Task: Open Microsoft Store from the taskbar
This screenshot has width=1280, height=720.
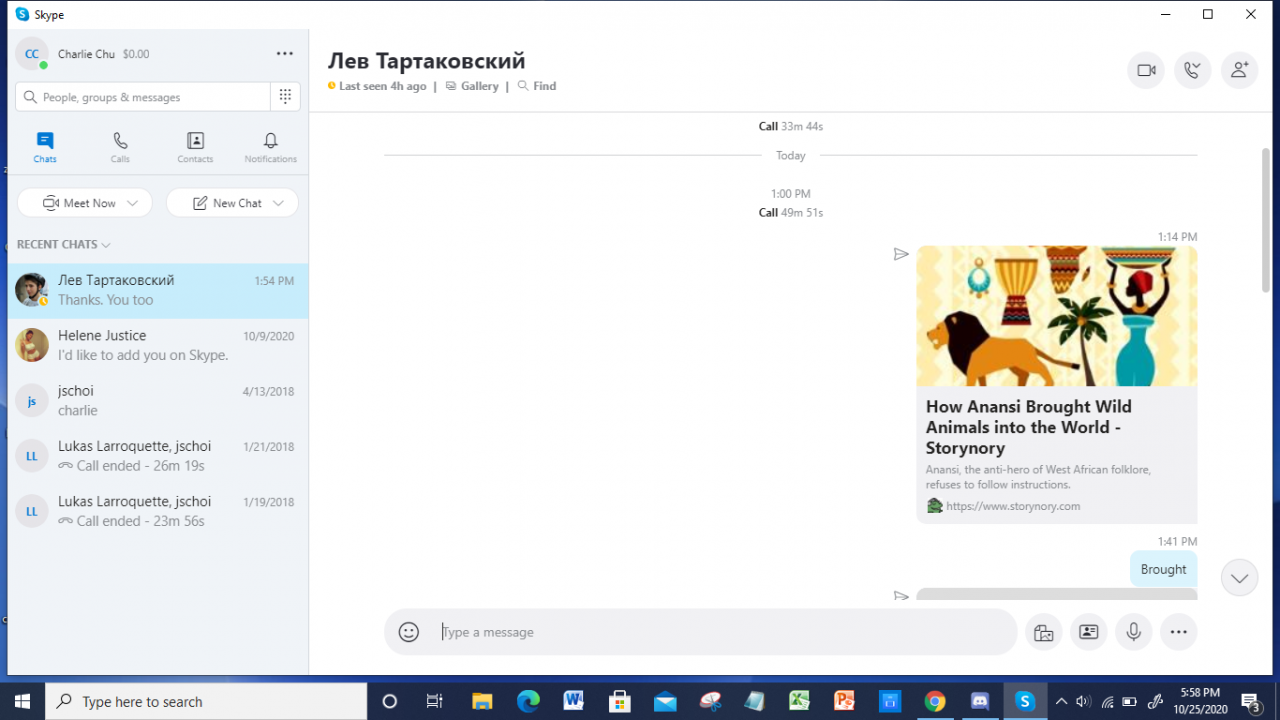Action: tap(618, 701)
